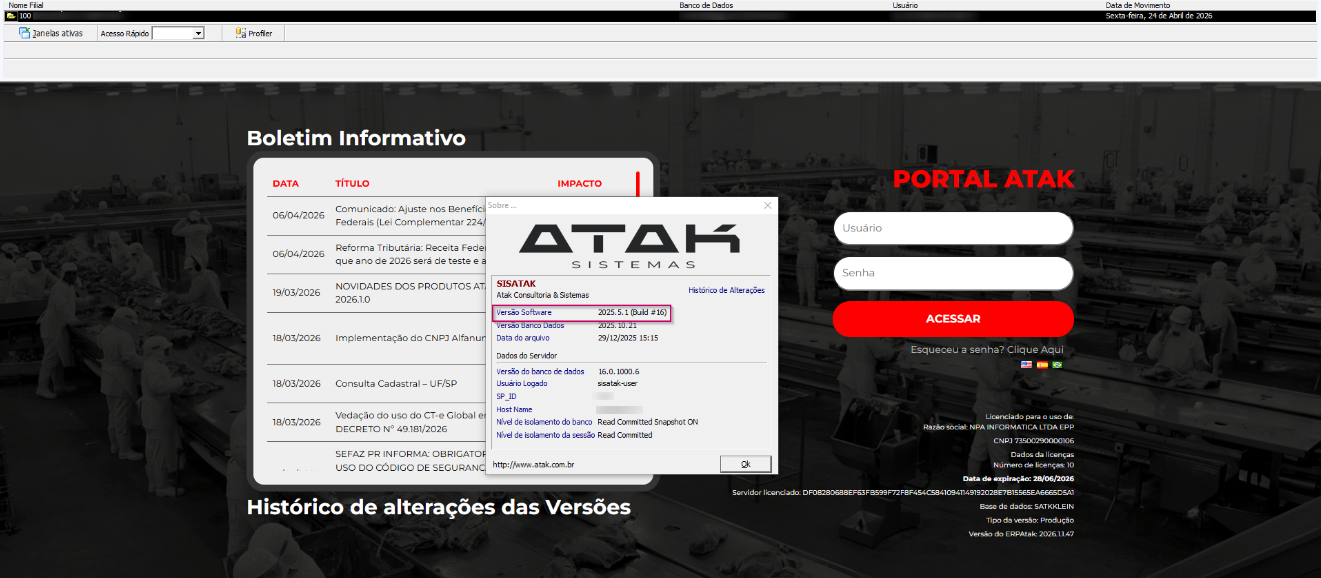Screen dimensions: 1321x578
Task: Click the Ok button in Sobre dialog
Action: (x=745, y=464)
